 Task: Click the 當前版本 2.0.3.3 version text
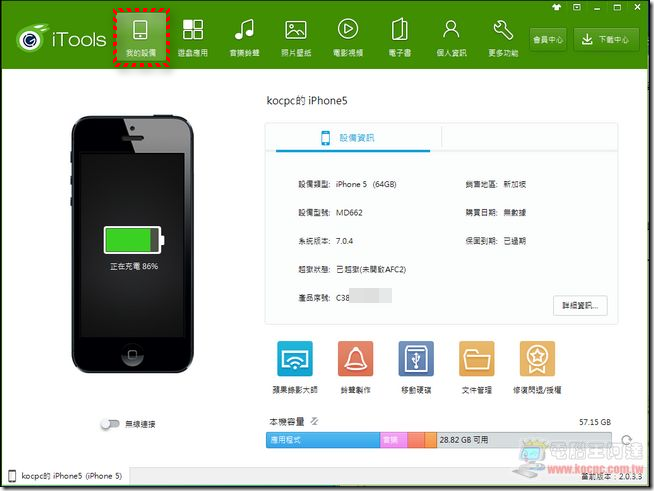611,476
